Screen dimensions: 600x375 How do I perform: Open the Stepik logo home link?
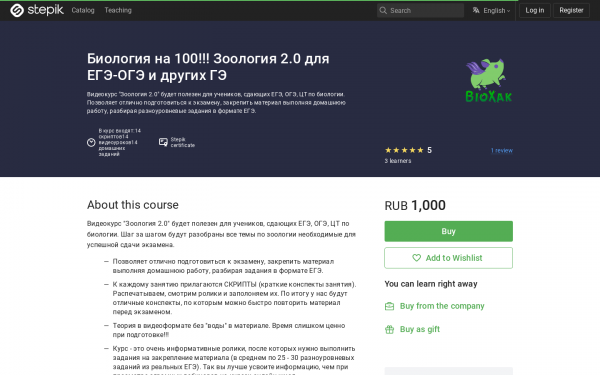click(x=37, y=10)
